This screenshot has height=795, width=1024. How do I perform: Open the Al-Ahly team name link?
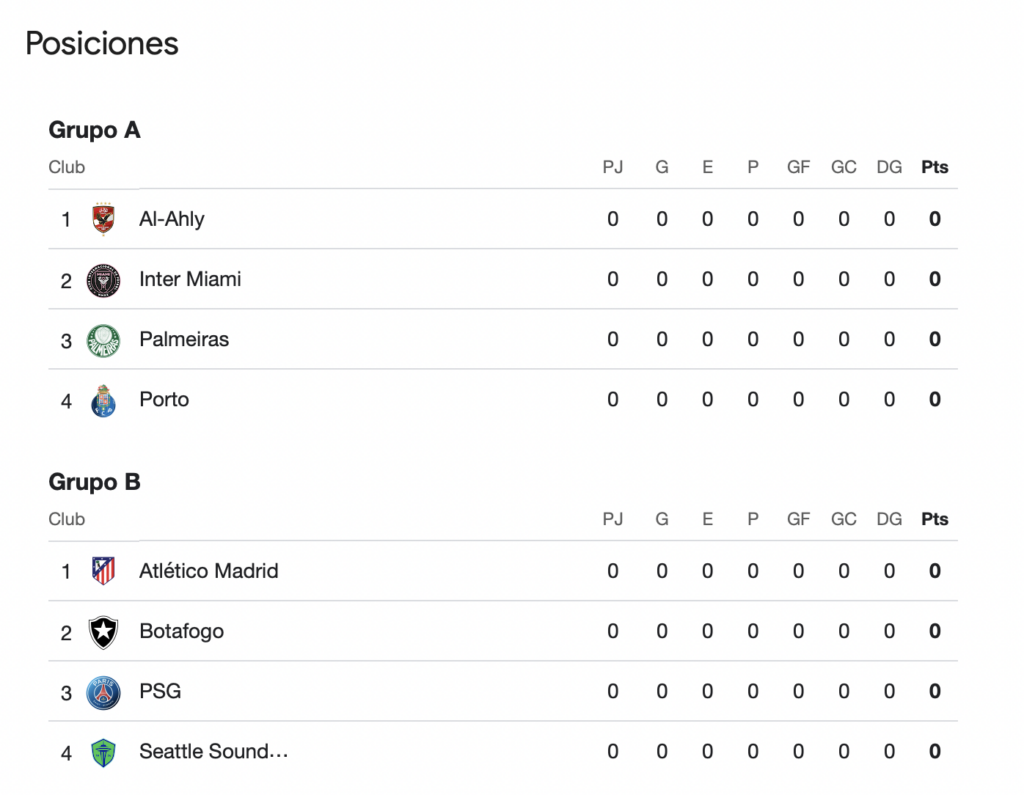pos(172,219)
